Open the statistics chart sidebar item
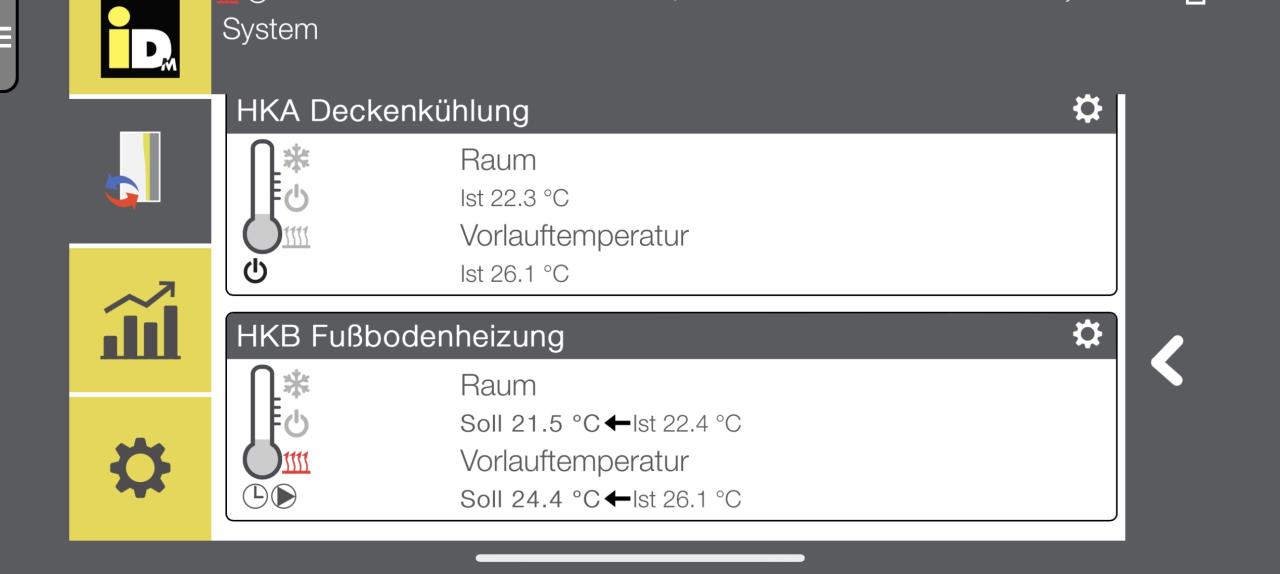This screenshot has height=574, width=1280. coord(140,320)
